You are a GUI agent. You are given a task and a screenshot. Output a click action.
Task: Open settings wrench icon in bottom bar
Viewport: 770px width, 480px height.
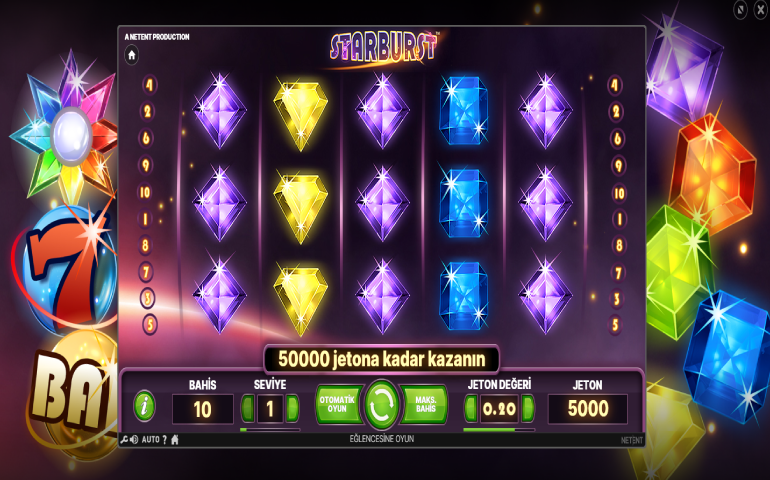(124, 440)
